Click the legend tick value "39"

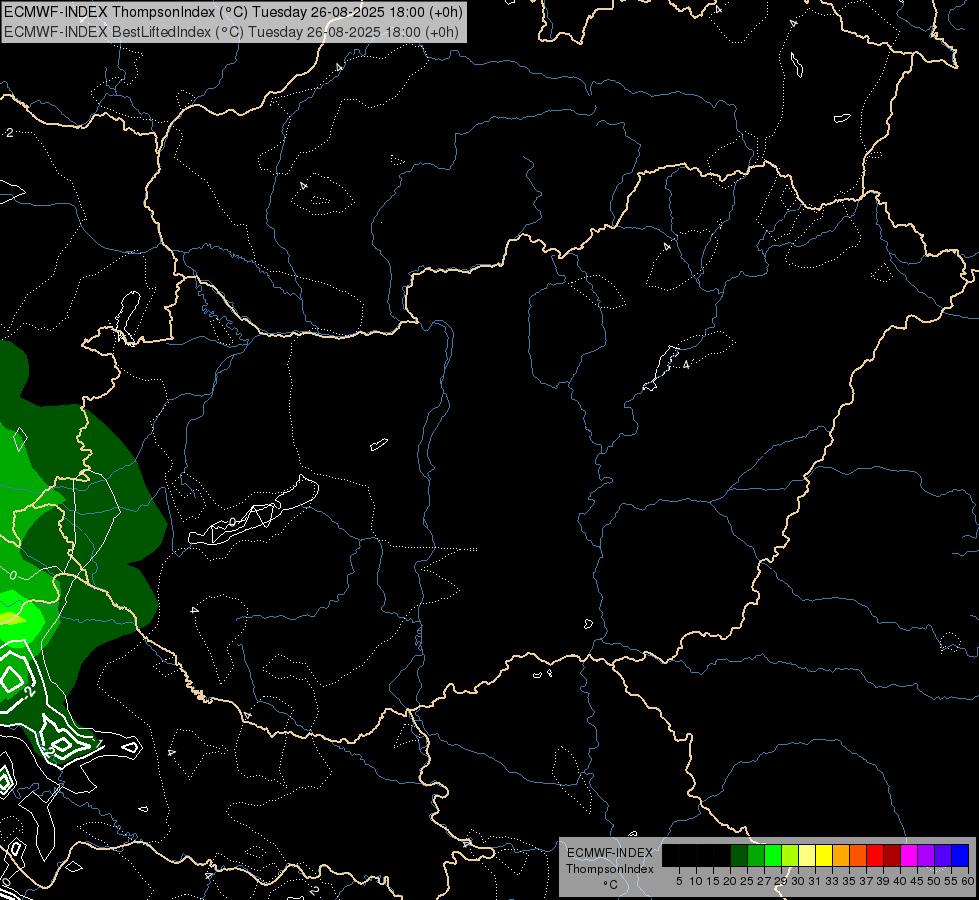[883, 881]
